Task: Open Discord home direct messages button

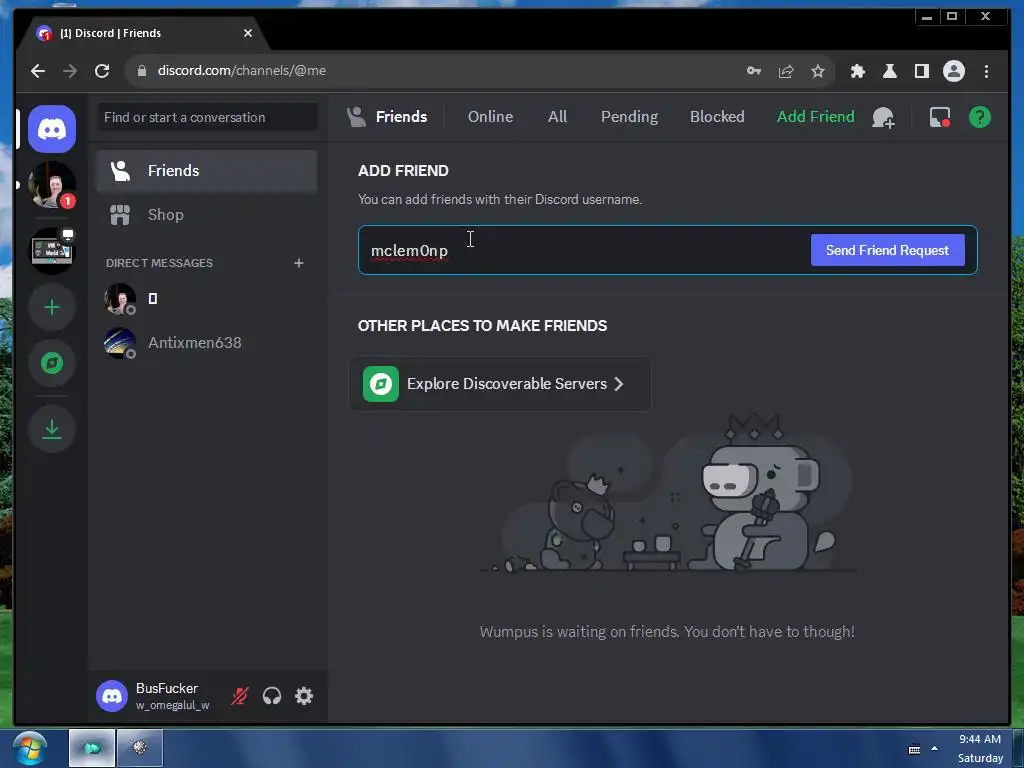Action: (x=52, y=129)
